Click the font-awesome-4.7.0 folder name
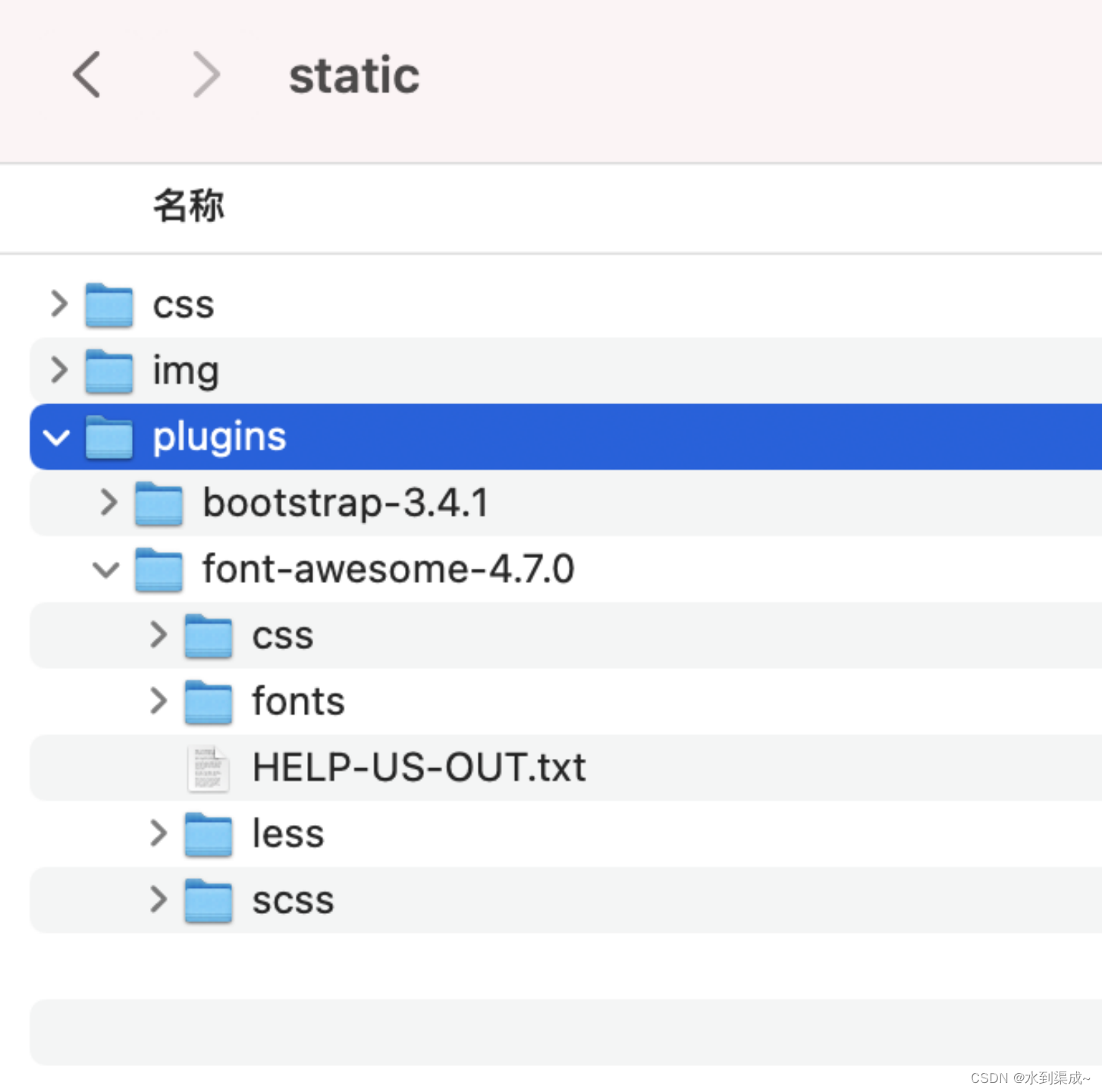 coord(388,569)
